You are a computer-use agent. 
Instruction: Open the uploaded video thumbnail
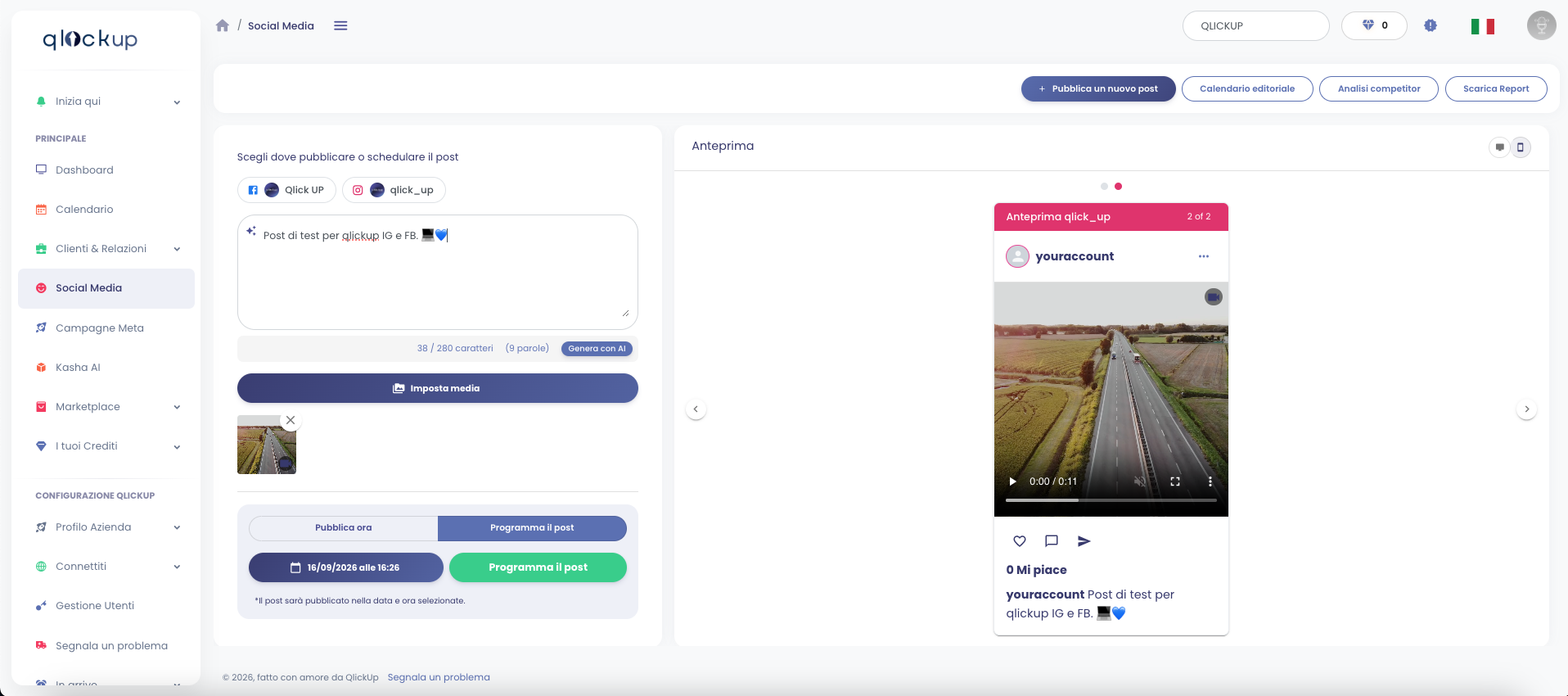tap(267, 445)
